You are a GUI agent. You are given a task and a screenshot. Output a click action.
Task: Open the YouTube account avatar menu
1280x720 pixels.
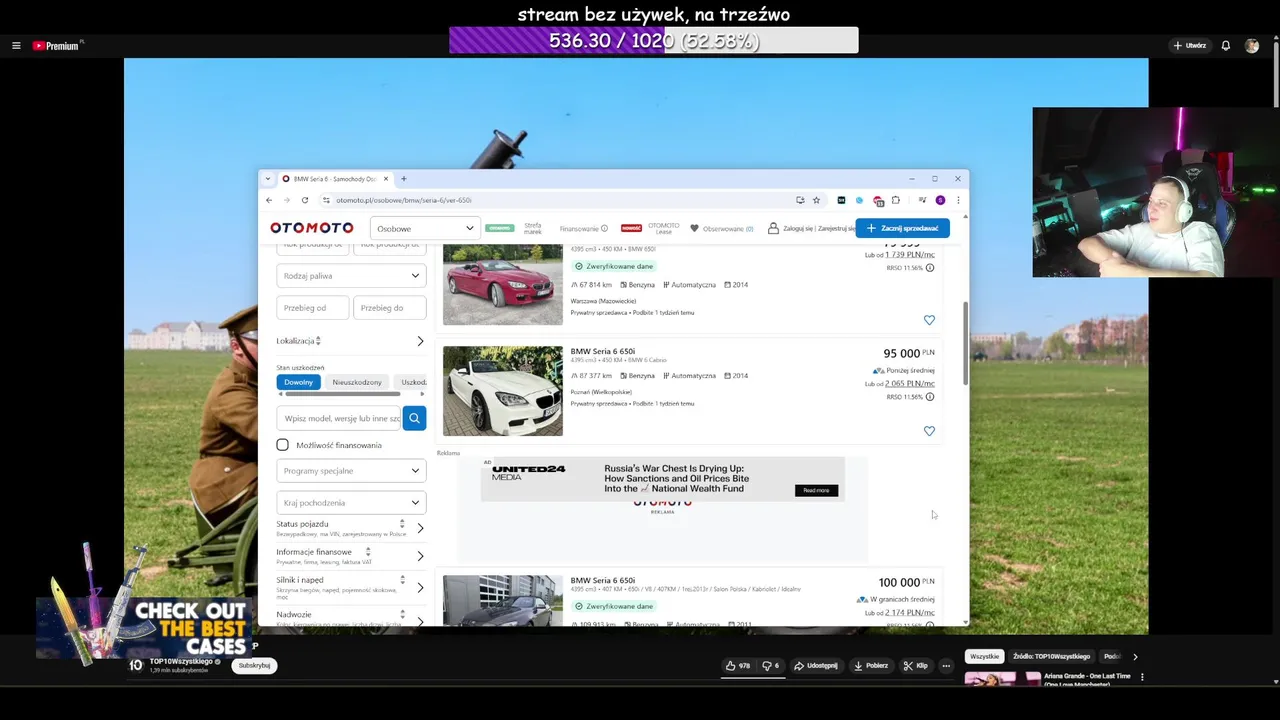1252,46
